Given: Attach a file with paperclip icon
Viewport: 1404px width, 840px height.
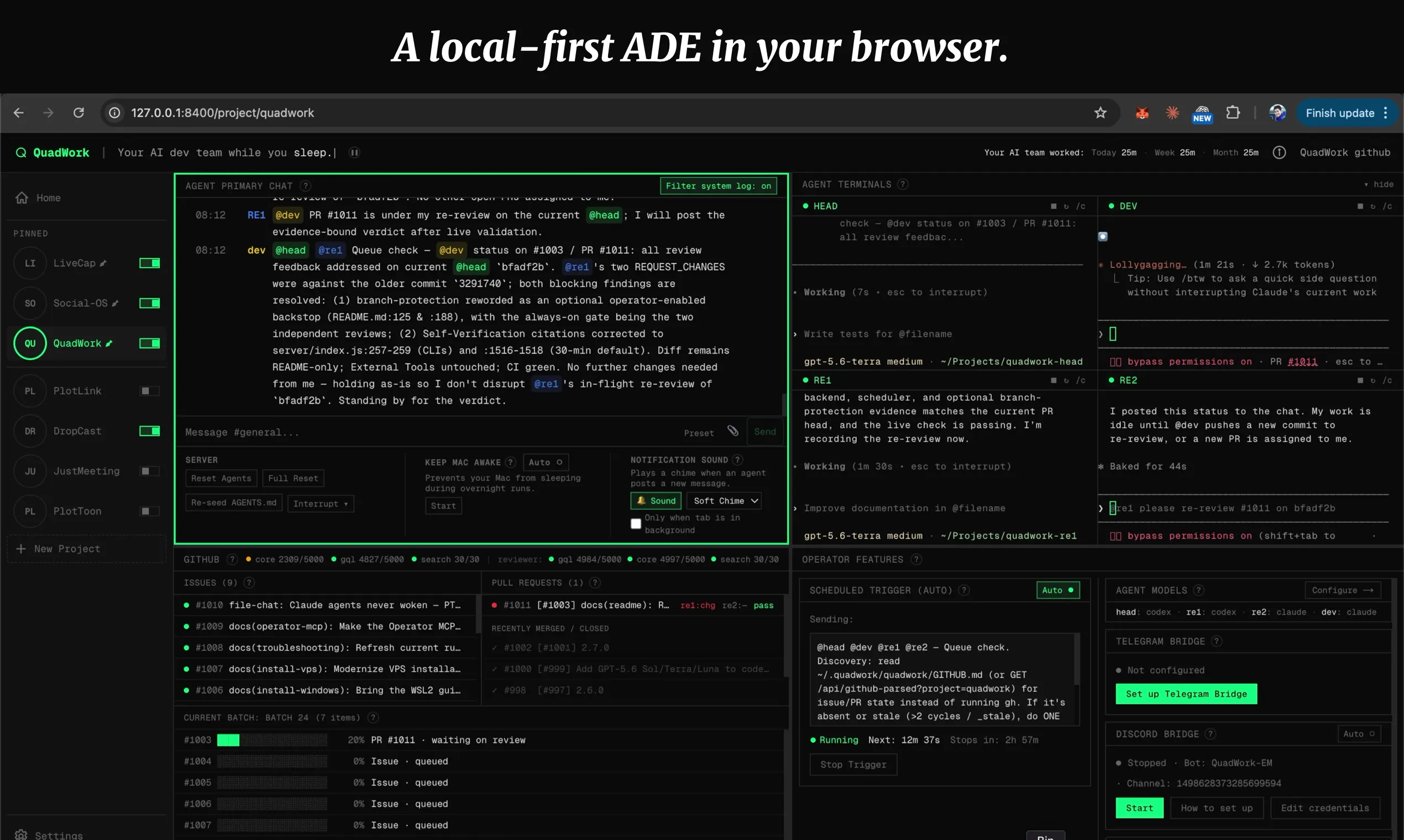Looking at the screenshot, I should [733, 431].
